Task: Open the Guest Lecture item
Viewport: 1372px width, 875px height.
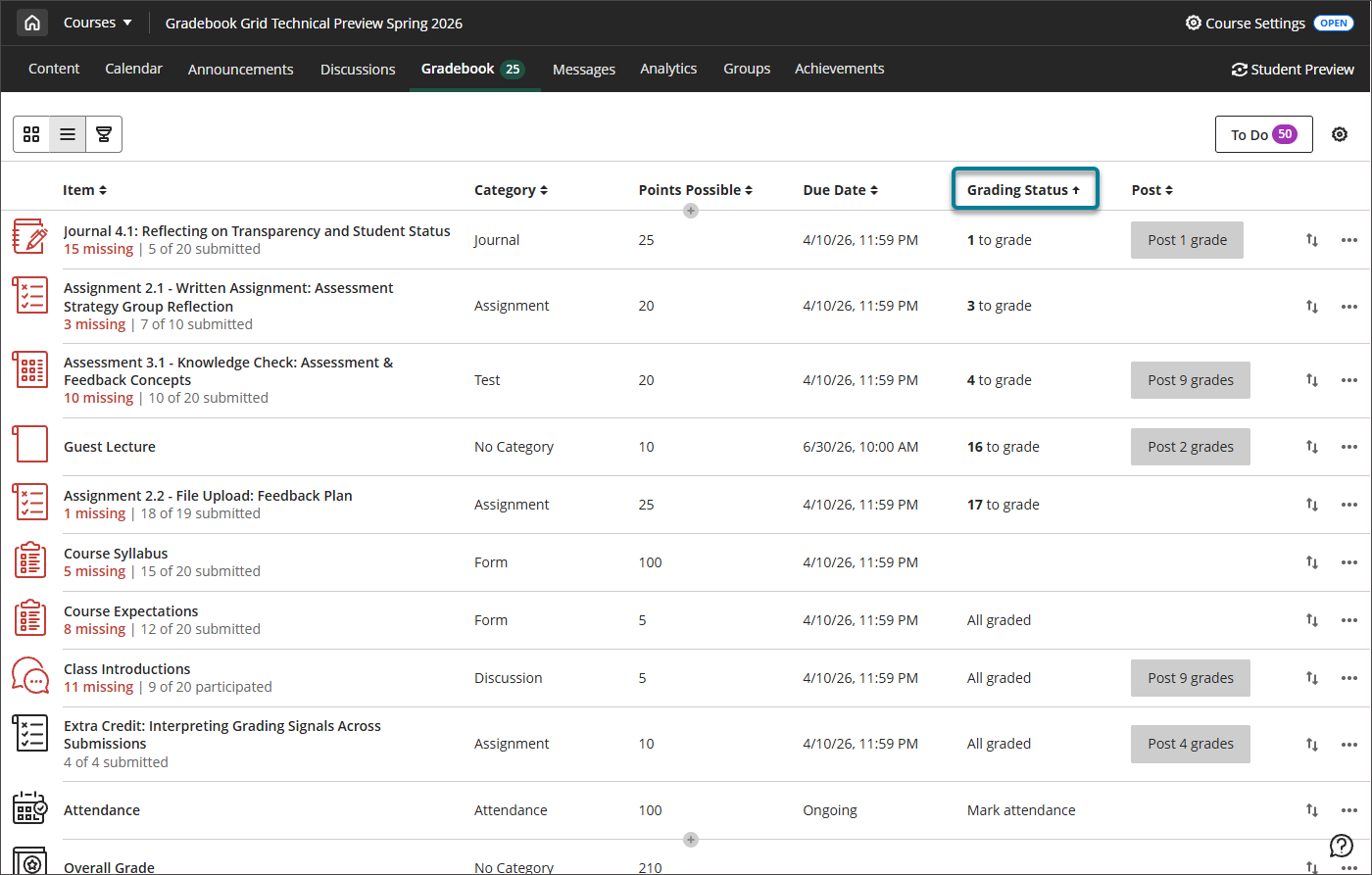Action: [x=110, y=447]
